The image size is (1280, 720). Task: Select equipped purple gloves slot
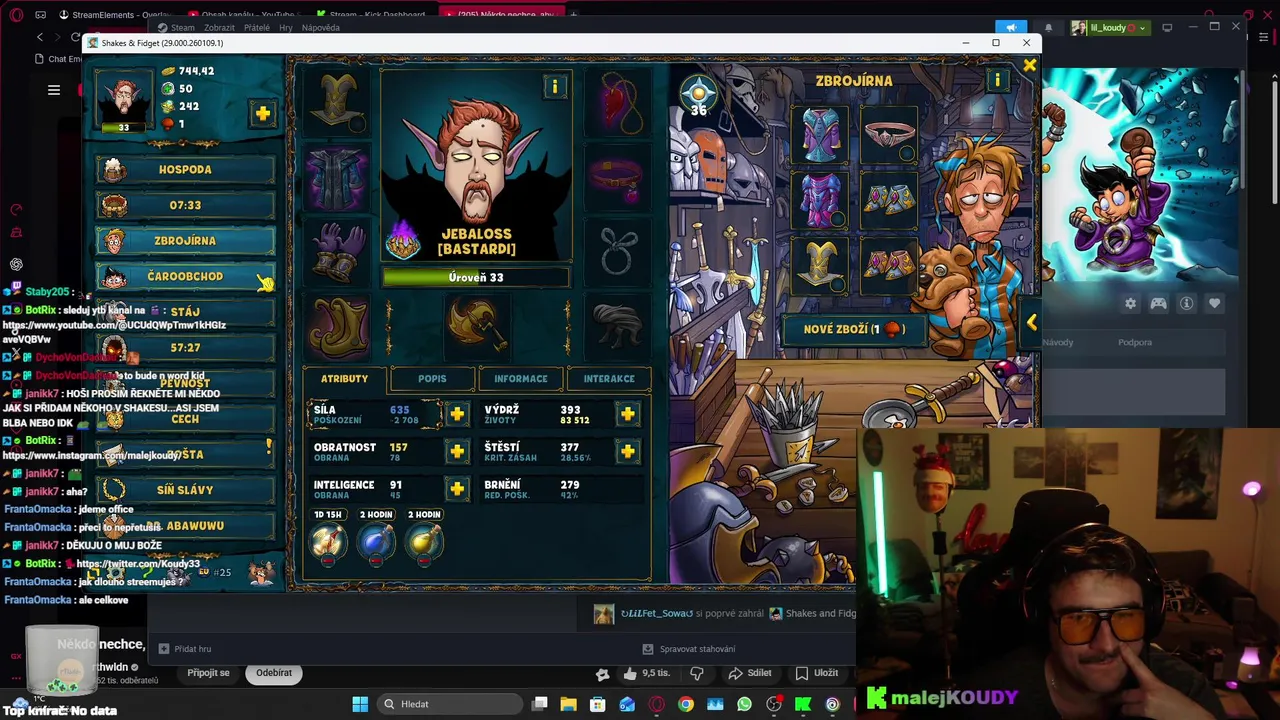338,251
